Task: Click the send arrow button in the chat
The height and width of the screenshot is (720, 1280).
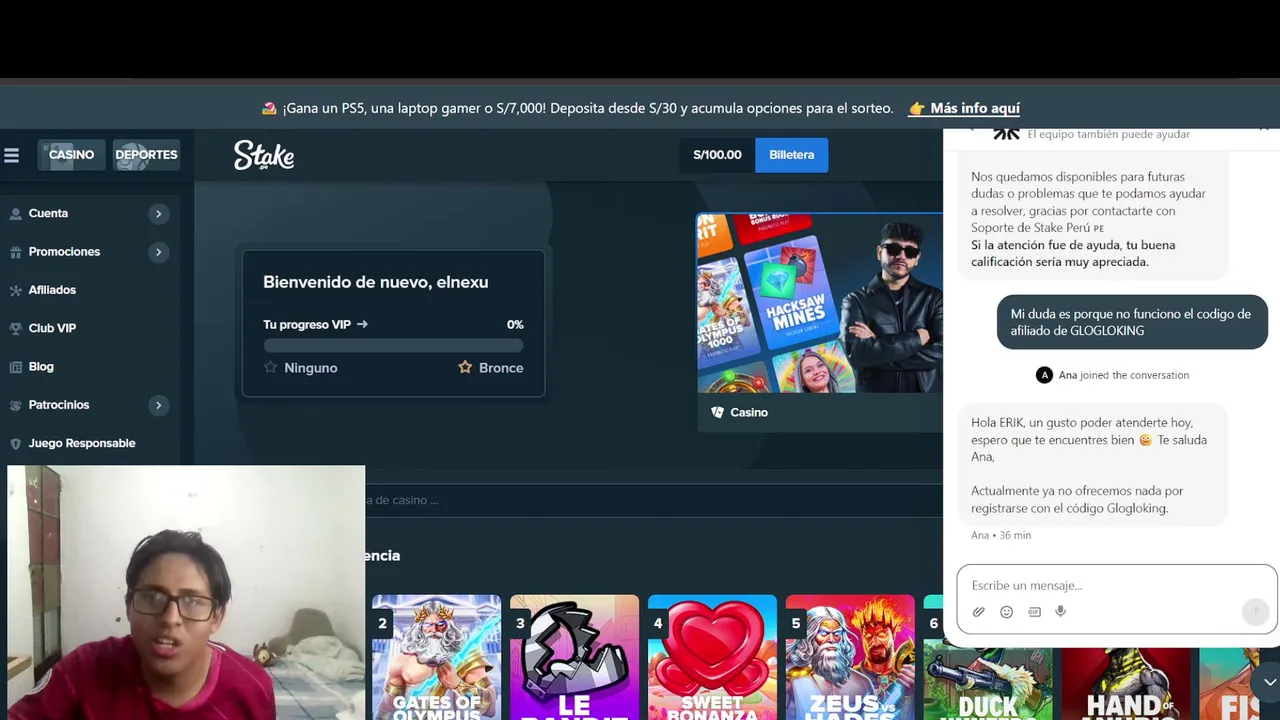Action: (1255, 612)
